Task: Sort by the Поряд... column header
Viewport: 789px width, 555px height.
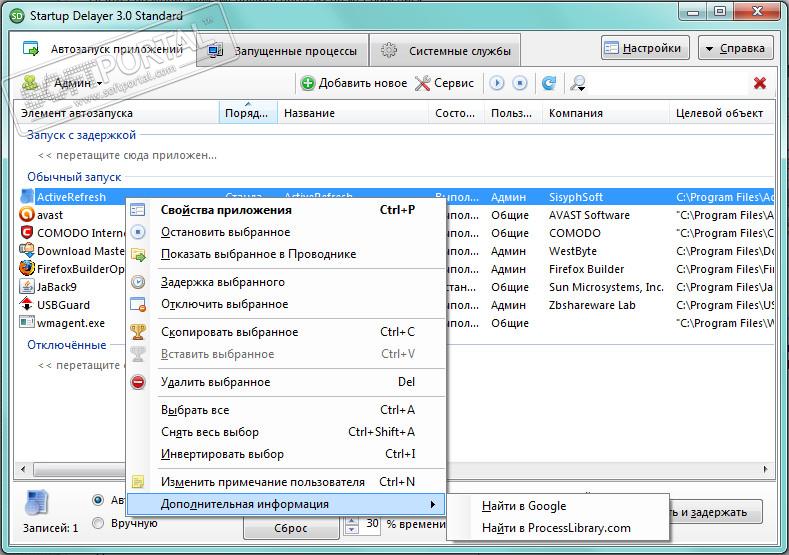Action: (248, 113)
